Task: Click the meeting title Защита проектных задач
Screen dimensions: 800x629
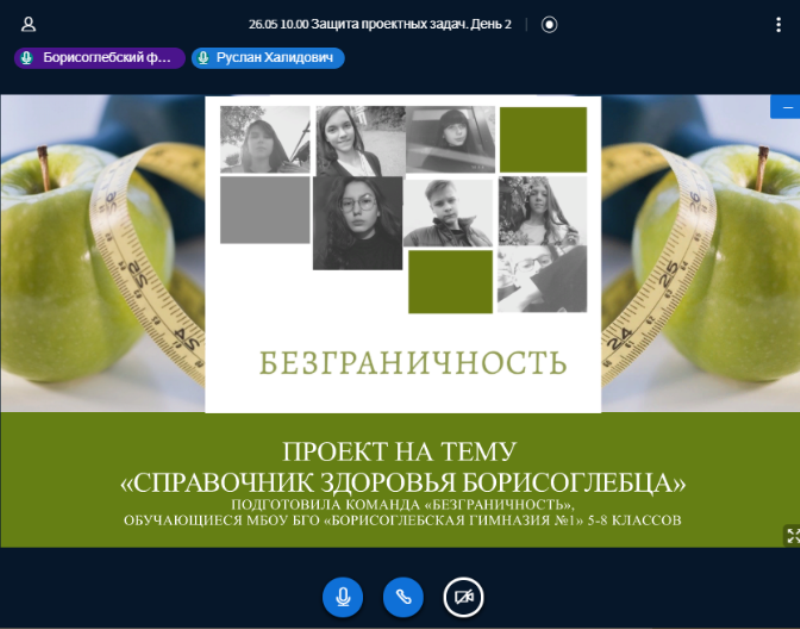Action: point(380,24)
